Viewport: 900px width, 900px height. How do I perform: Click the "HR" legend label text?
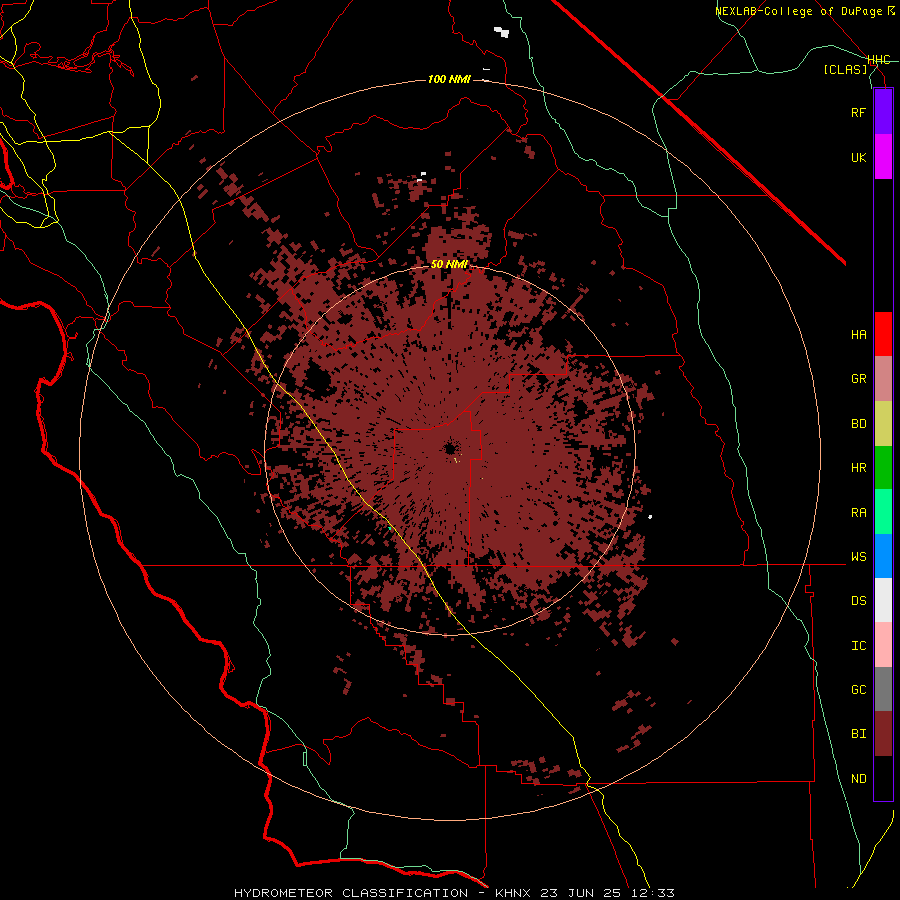[858, 468]
